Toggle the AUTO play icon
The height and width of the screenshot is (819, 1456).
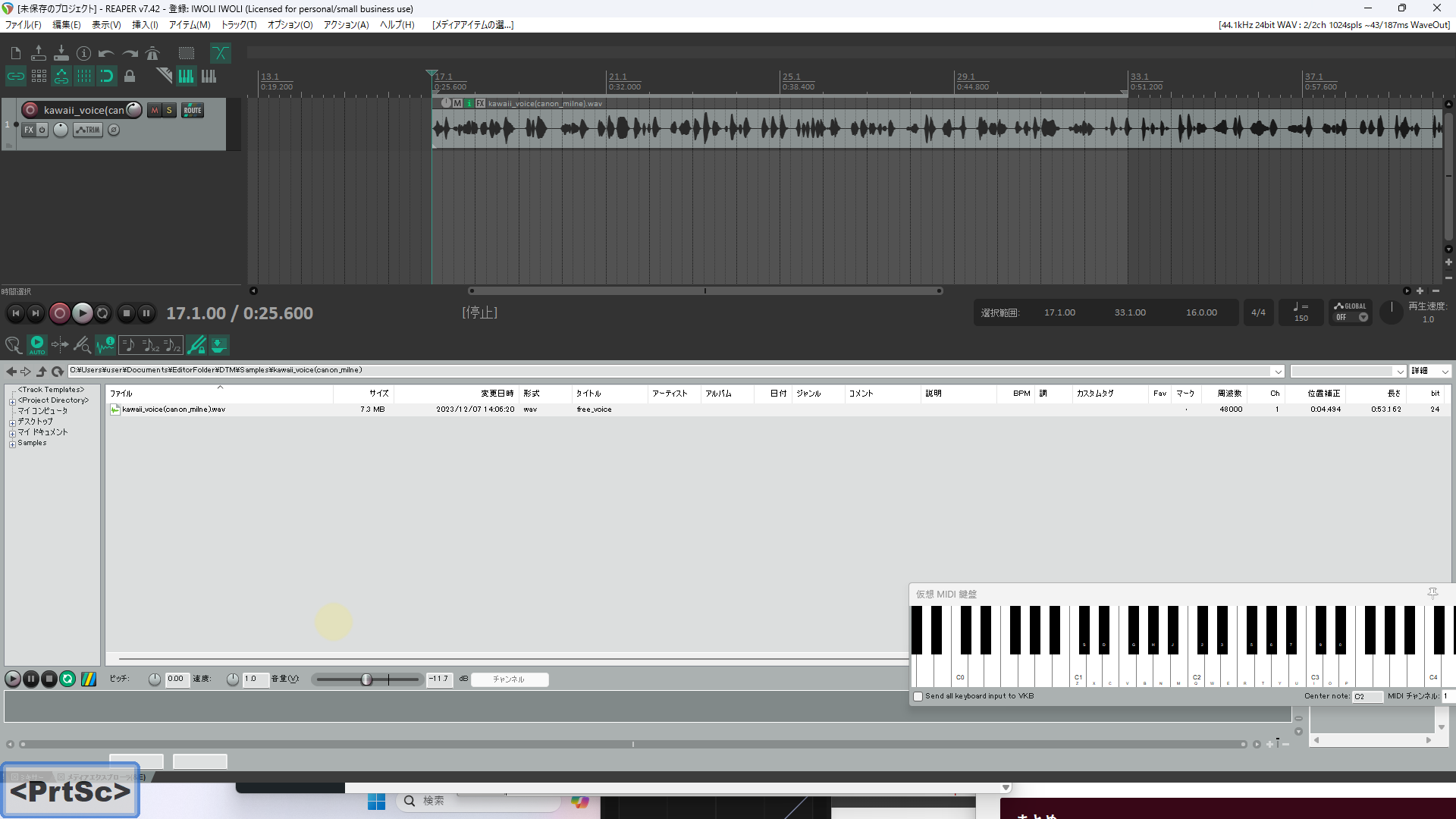coord(36,346)
